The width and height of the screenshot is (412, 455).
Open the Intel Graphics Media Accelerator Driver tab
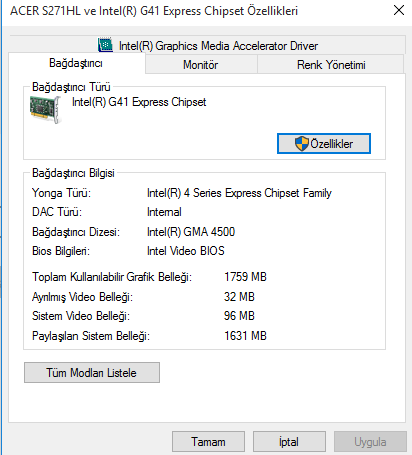pos(207,45)
